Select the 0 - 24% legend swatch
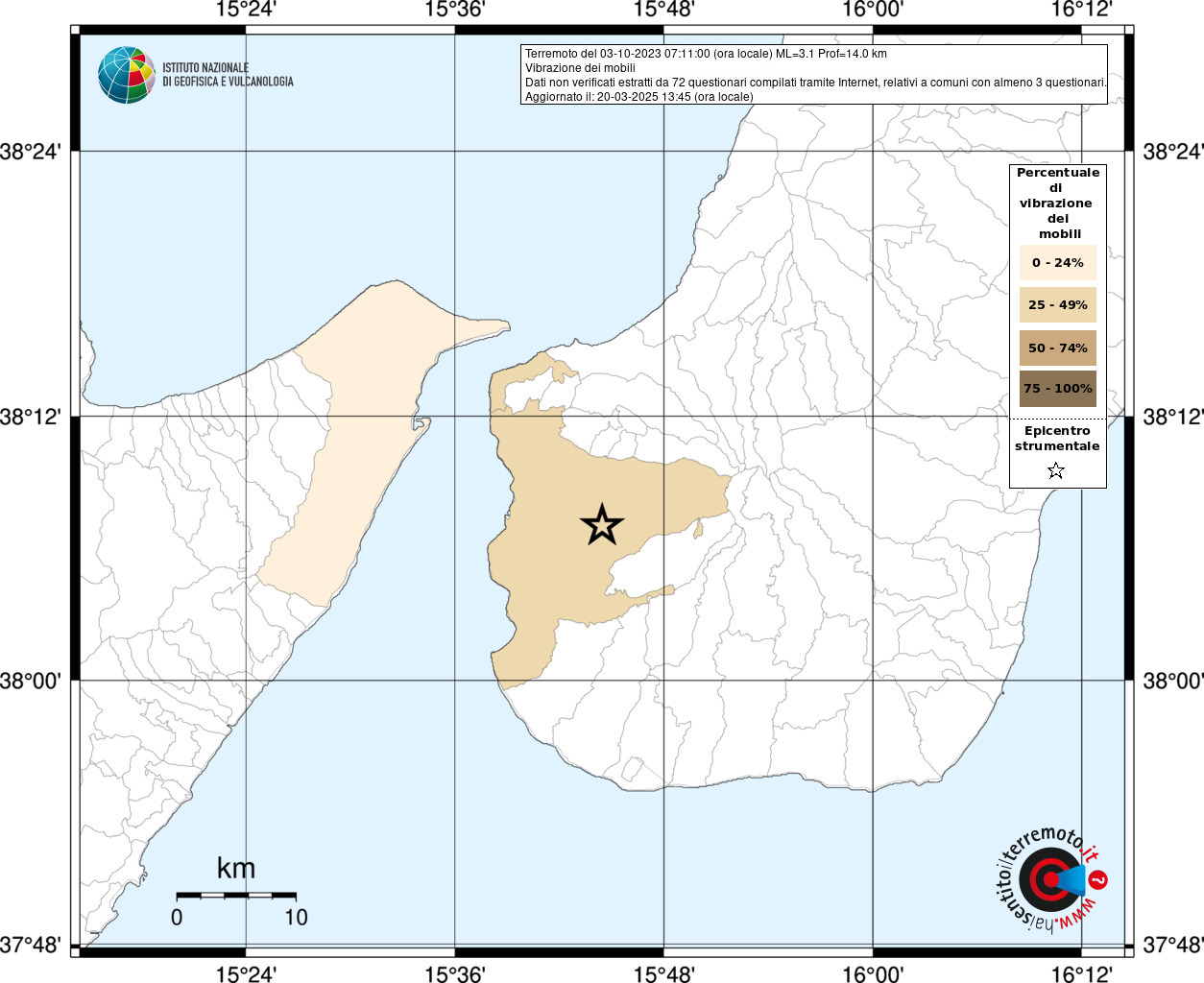 1058,262
